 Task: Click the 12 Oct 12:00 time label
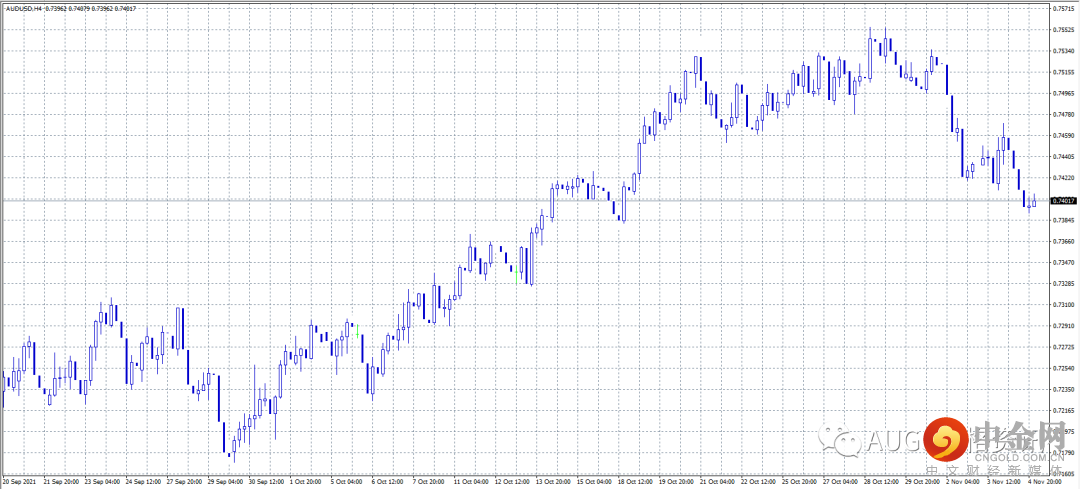[512, 481]
